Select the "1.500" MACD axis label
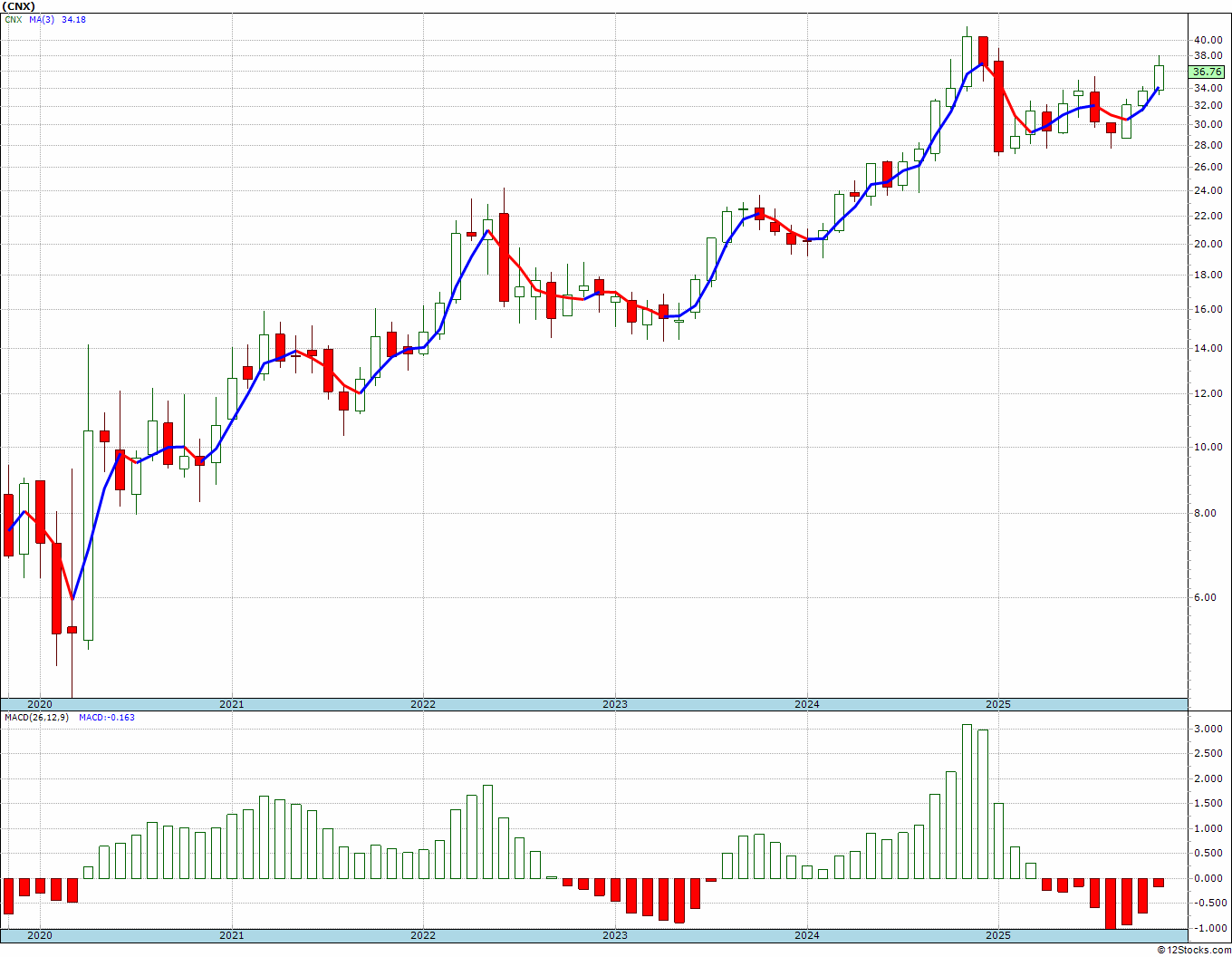Screen dimensions: 1232x957 pos(1208,804)
